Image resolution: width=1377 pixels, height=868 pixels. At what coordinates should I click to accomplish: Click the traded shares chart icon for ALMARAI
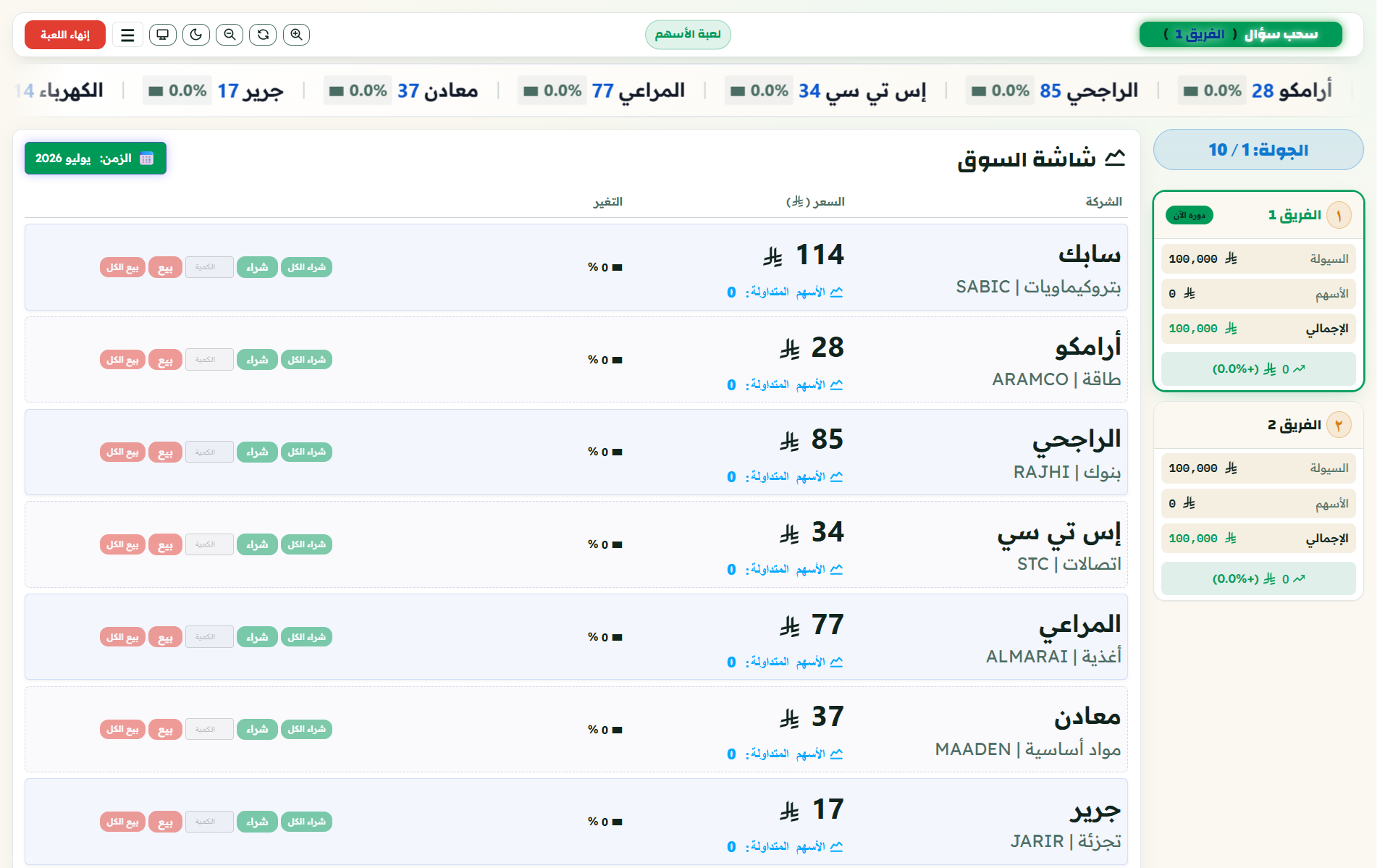pos(837,662)
